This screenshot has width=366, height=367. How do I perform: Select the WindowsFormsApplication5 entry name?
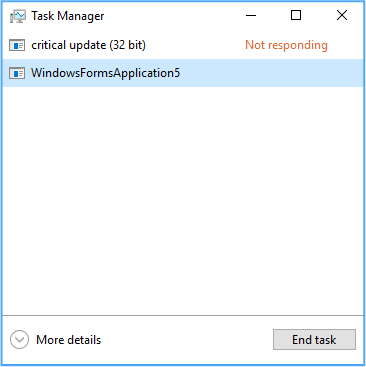105,73
